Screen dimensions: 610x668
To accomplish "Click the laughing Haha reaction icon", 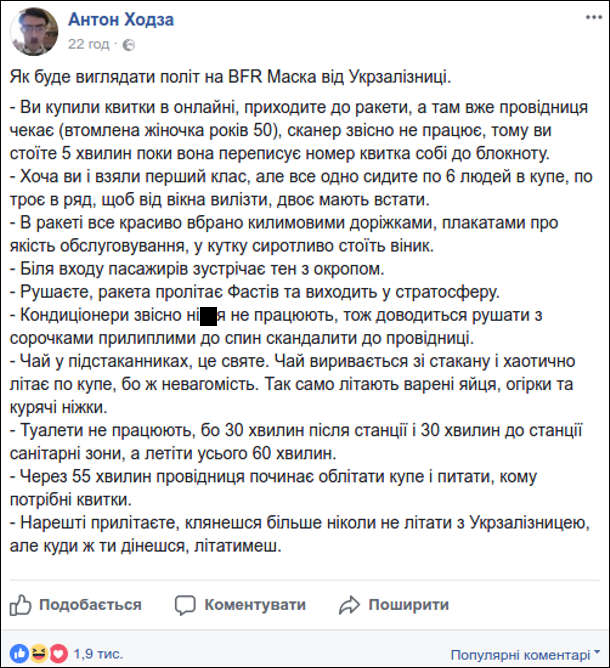I will tap(39, 653).
